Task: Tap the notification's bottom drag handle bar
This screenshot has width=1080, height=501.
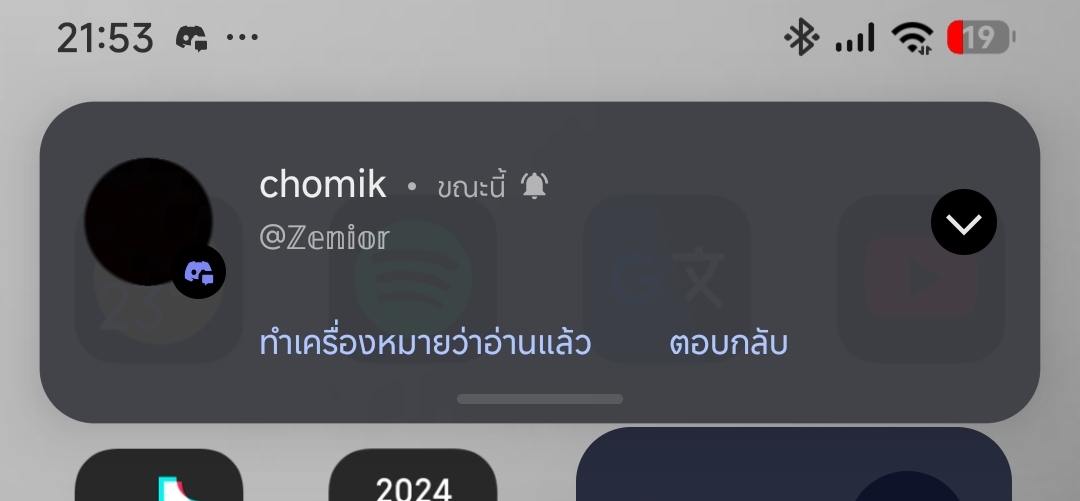Action: click(540, 399)
